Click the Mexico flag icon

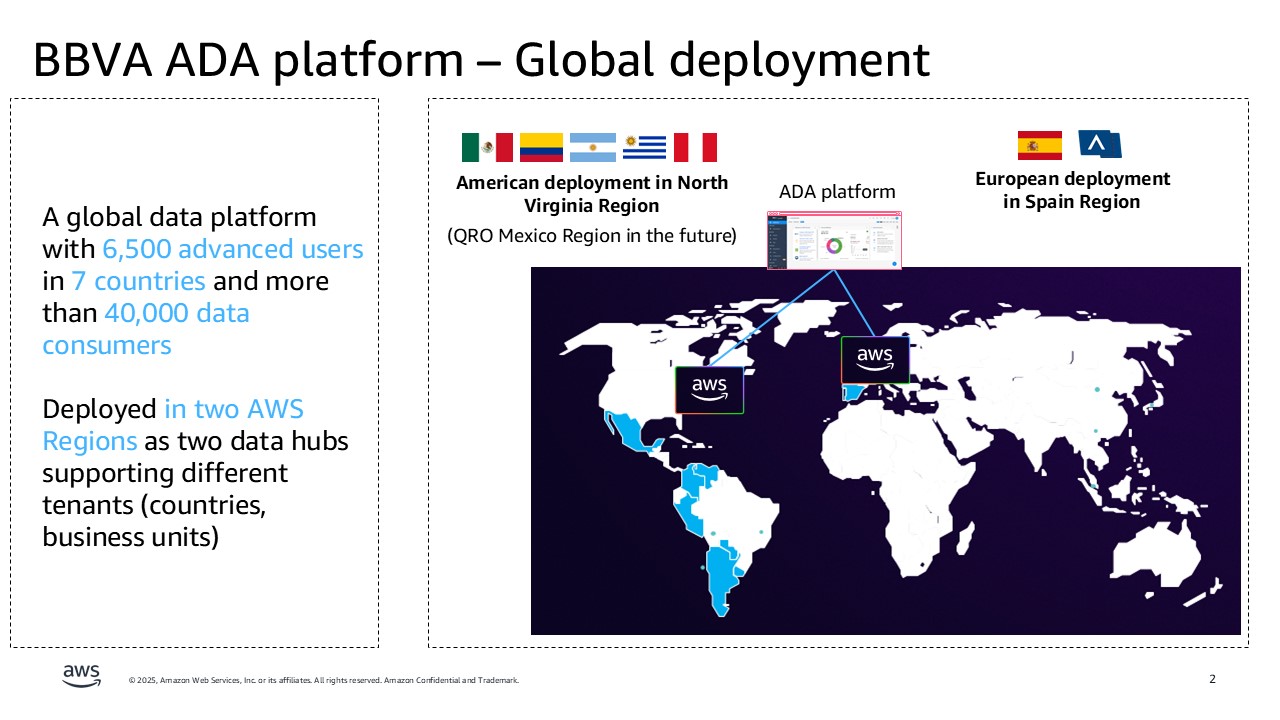(487, 147)
